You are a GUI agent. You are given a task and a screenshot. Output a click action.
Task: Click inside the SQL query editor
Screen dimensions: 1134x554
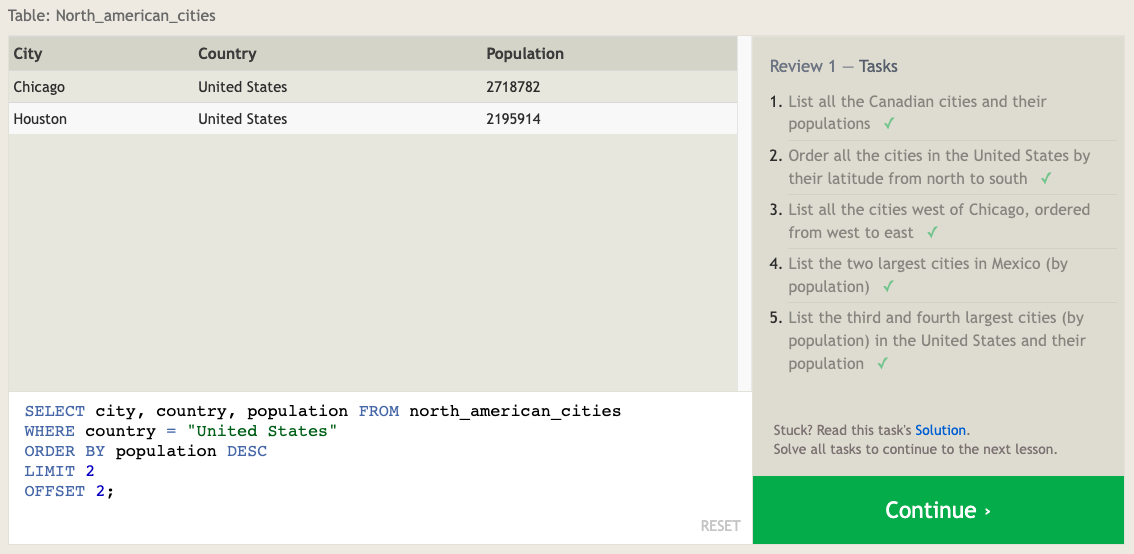coord(380,467)
